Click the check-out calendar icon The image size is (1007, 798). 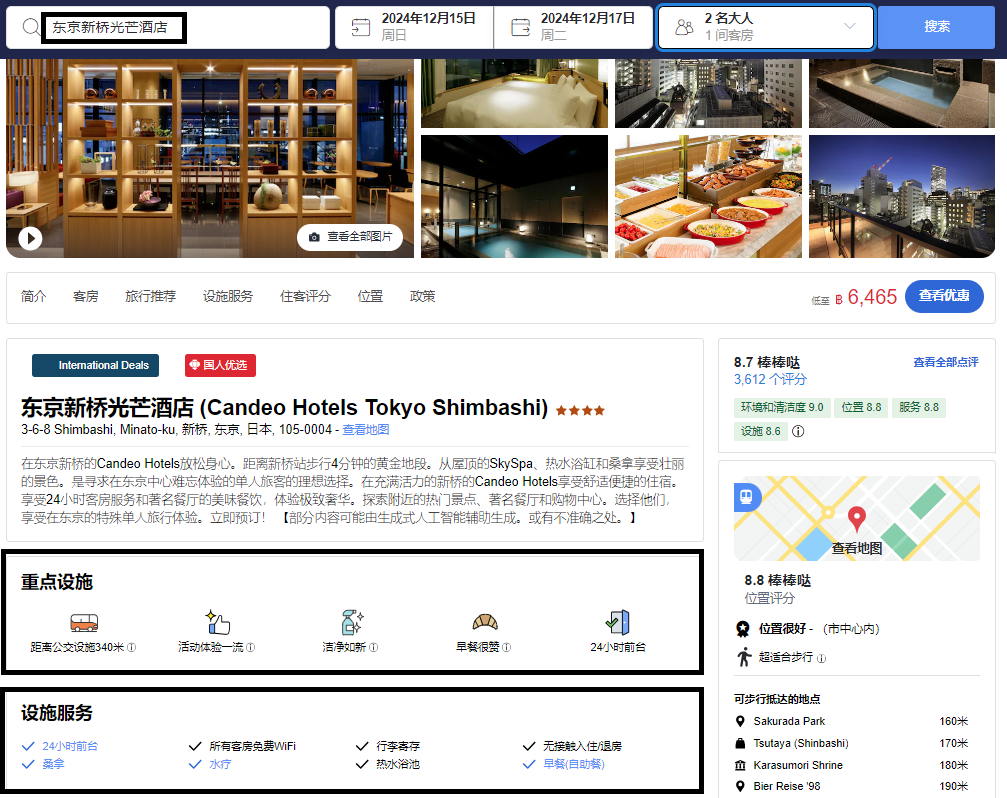click(520, 27)
